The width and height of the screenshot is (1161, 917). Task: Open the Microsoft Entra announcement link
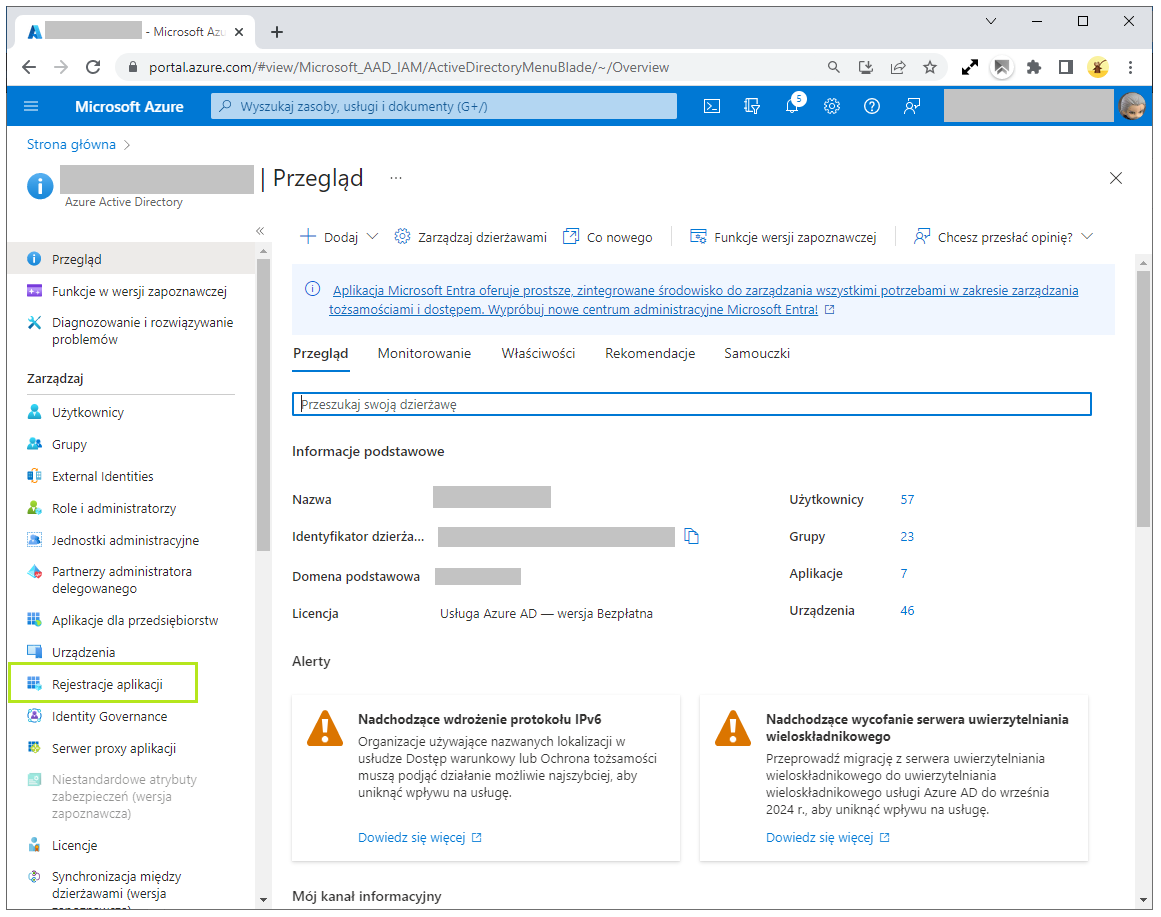700,290
